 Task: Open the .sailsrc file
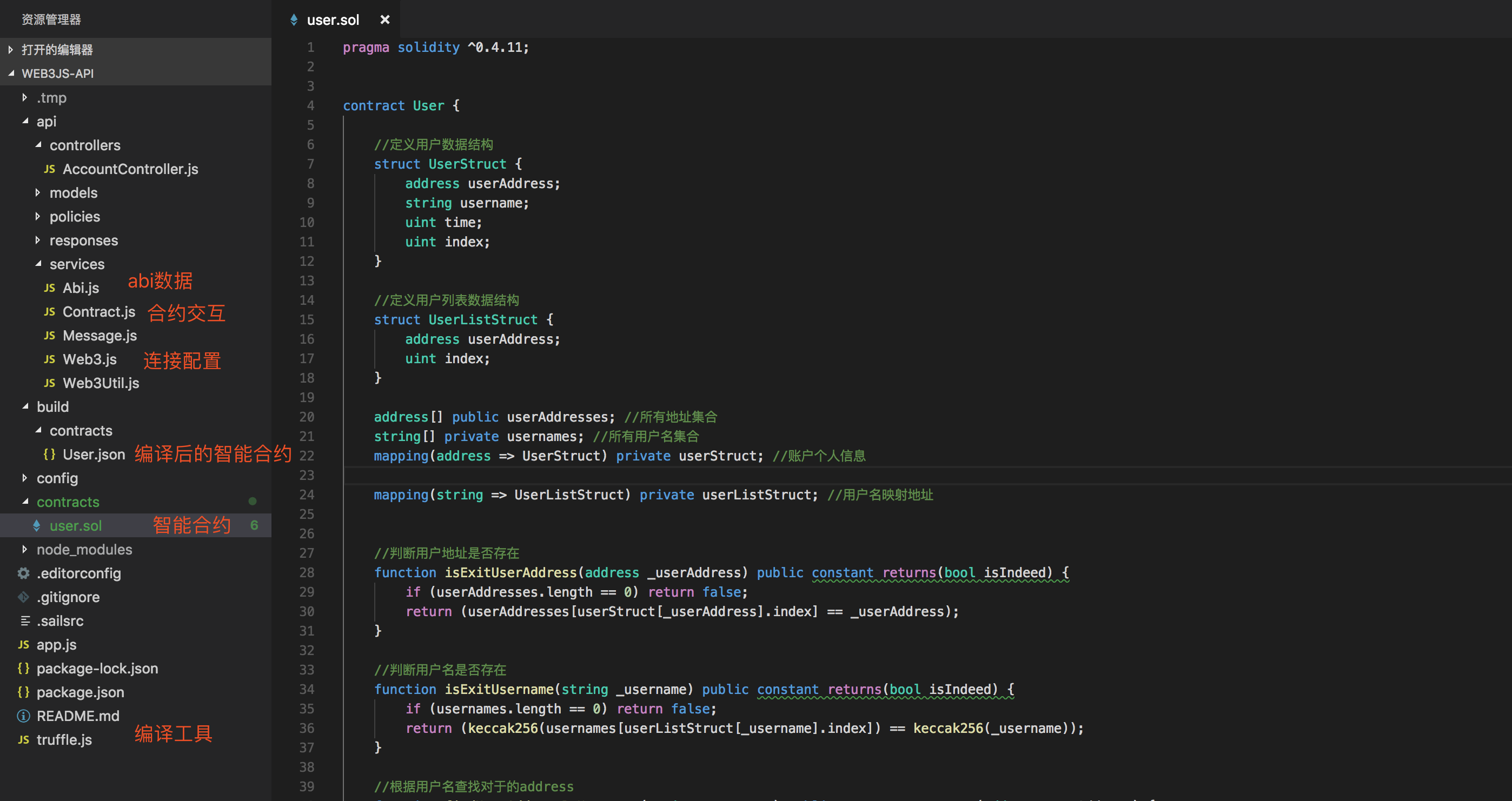[60, 621]
